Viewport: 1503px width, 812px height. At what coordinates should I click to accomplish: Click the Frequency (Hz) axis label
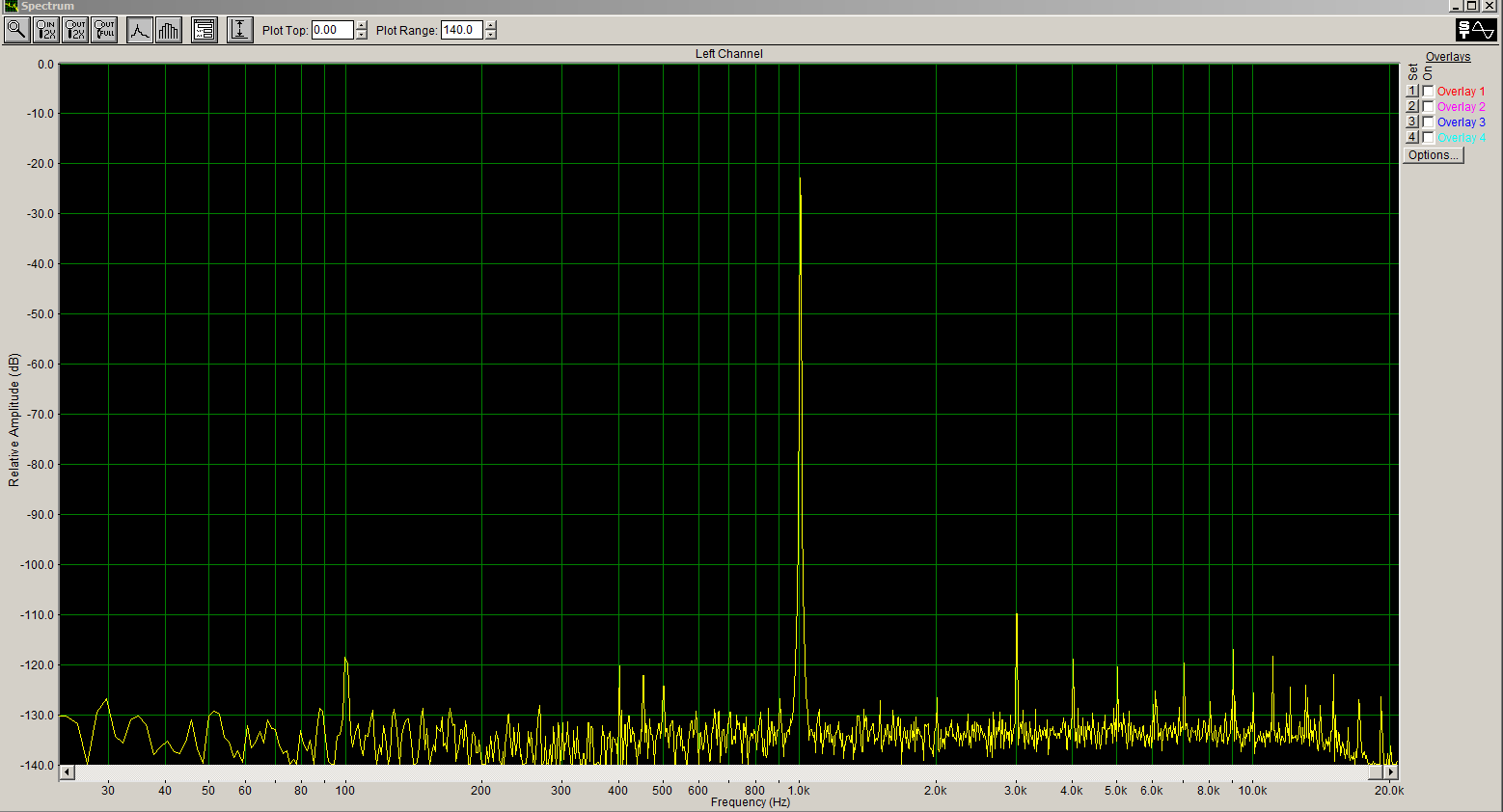(x=750, y=802)
